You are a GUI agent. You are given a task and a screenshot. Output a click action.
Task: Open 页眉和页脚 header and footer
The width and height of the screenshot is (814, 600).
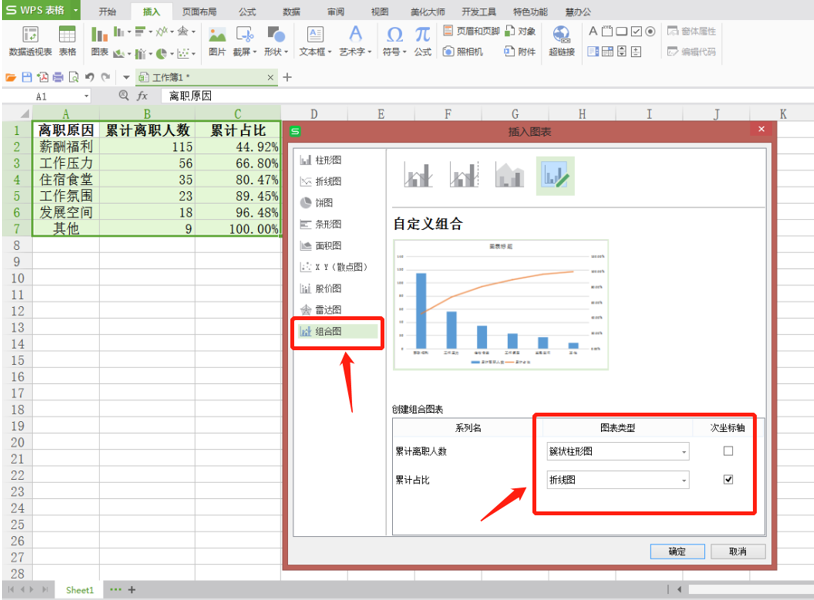471,31
